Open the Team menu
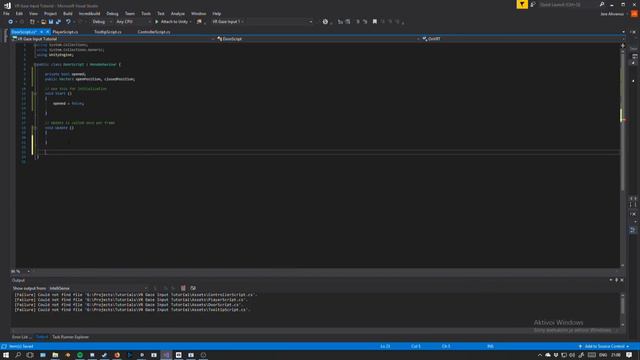640x360 pixels. (130, 13)
